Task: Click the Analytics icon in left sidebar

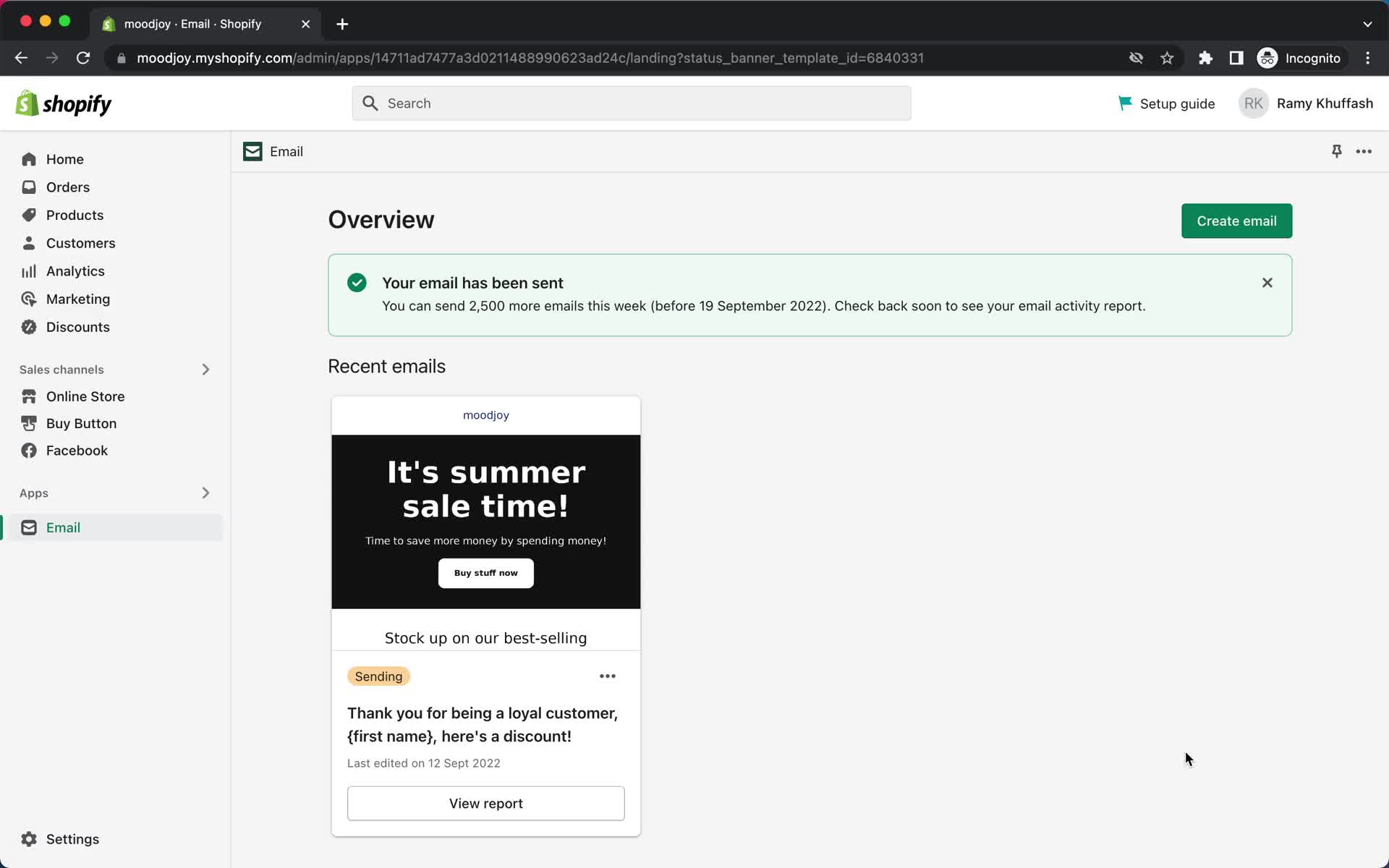Action: [x=28, y=270]
